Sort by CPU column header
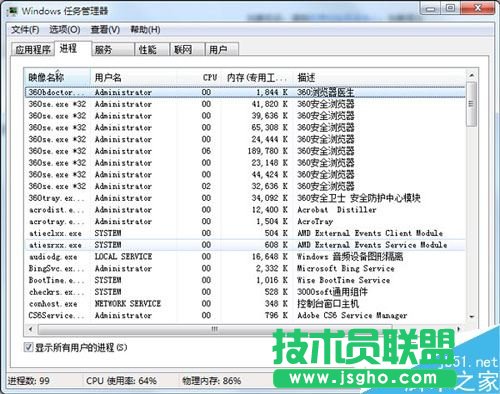The image size is (500, 394). point(199,78)
